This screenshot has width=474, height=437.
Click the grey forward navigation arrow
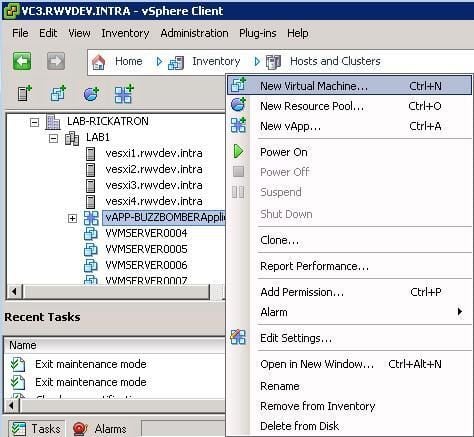pyautogui.click(x=56, y=61)
